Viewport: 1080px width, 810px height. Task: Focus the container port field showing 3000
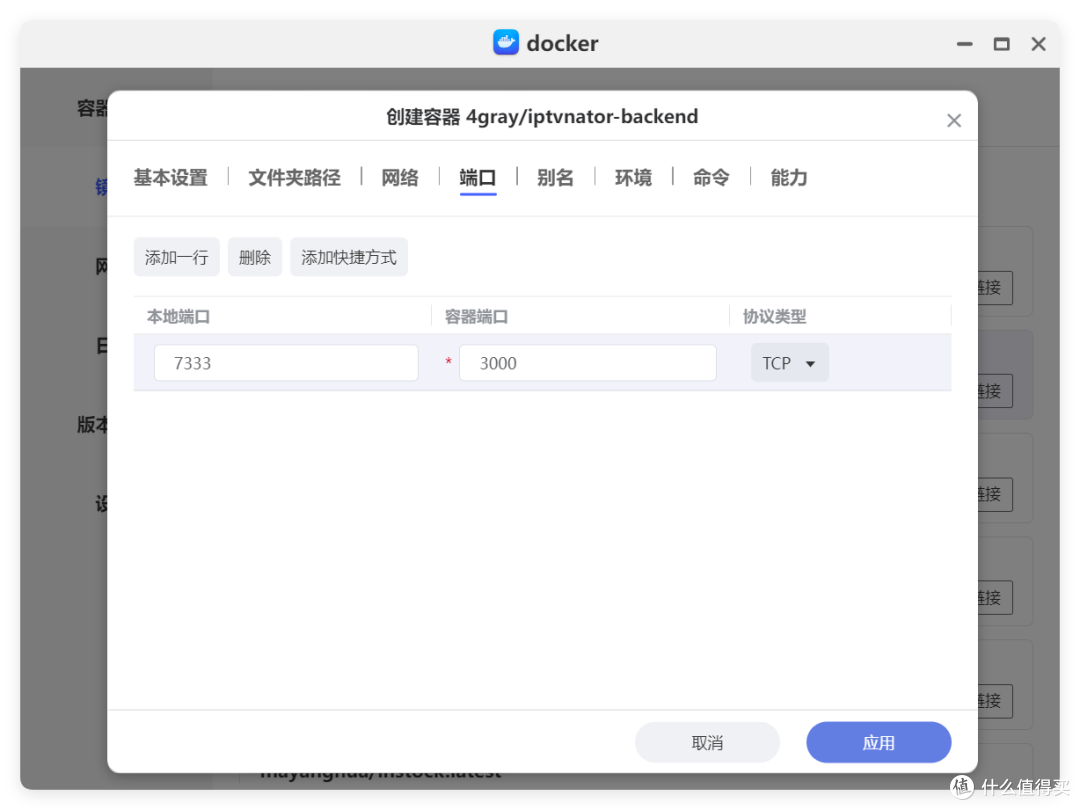588,363
